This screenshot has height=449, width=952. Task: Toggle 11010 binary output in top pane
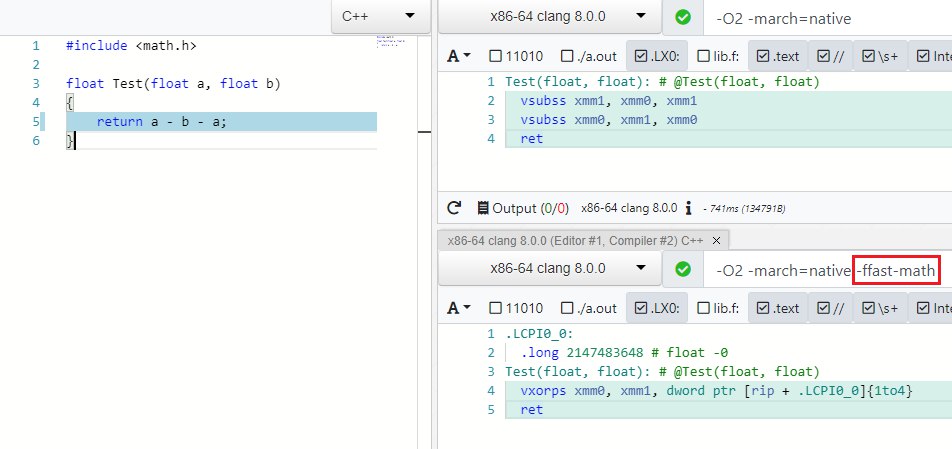tap(516, 56)
